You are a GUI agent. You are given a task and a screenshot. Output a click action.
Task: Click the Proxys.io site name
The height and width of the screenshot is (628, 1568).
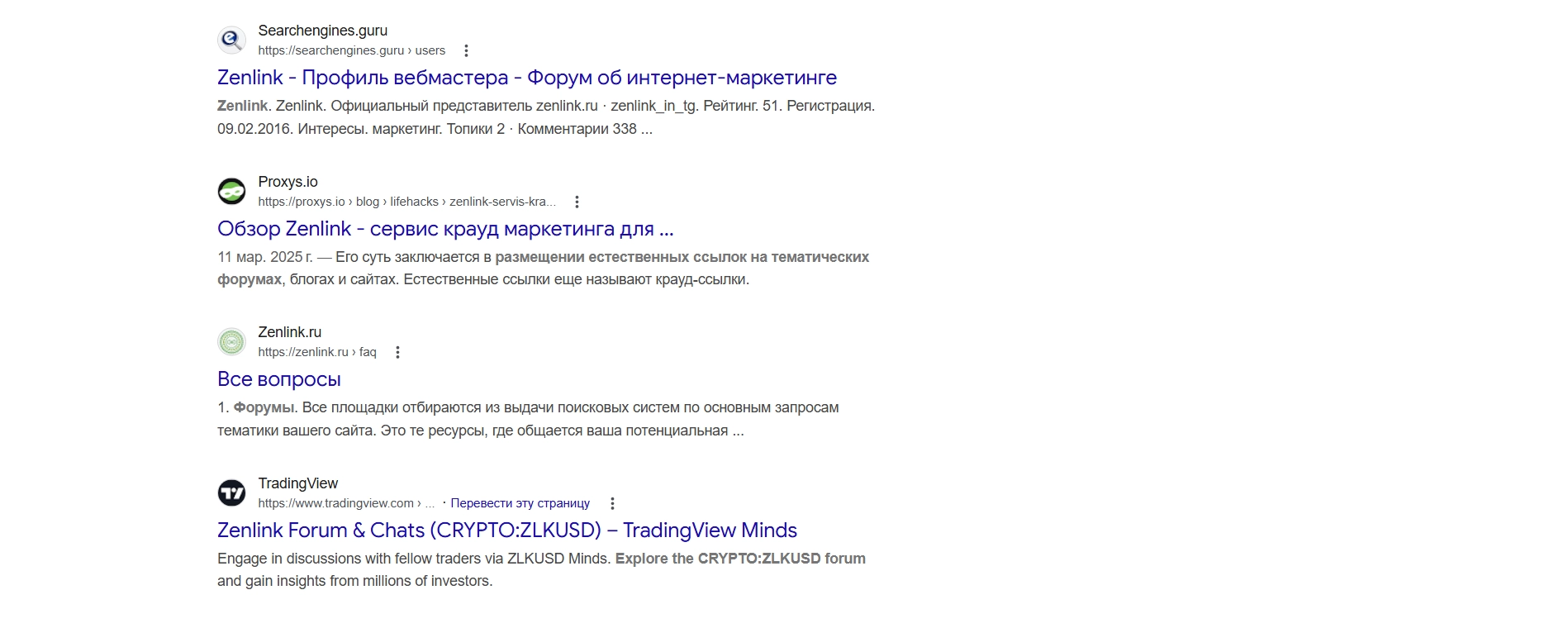[x=288, y=182]
